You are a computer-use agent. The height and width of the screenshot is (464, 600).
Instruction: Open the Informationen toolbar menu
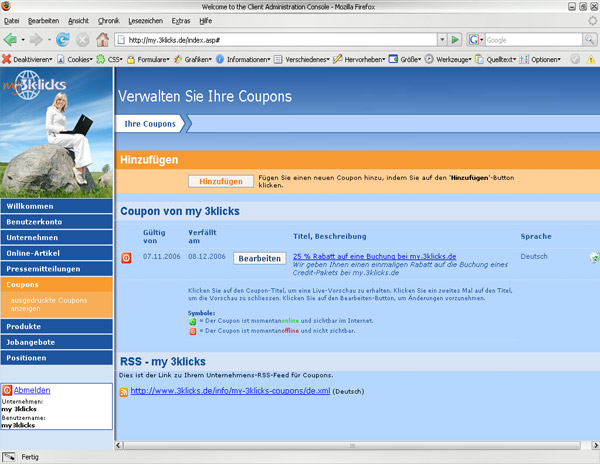point(243,59)
